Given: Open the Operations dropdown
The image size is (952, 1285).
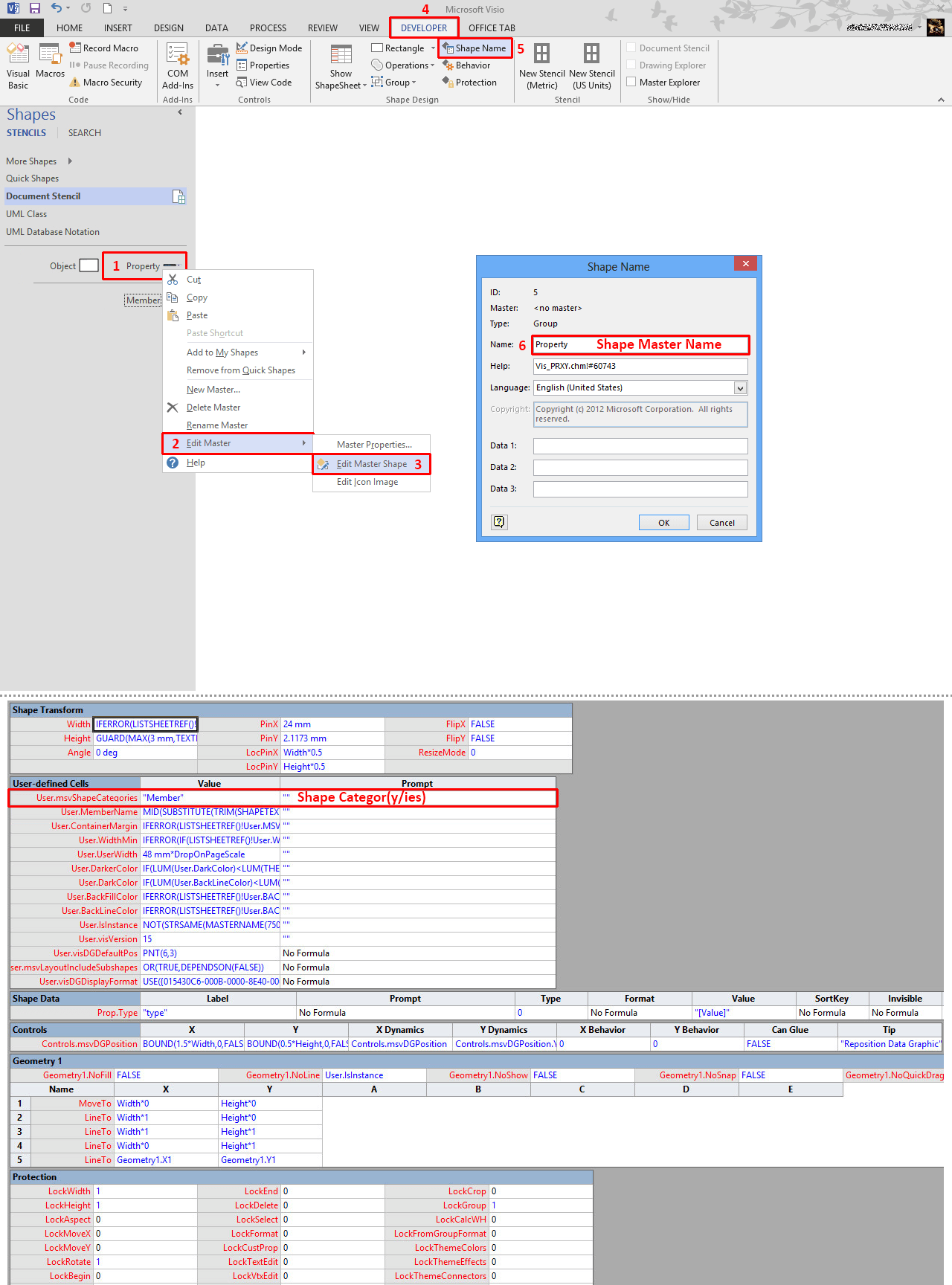Looking at the screenshot, I should click(432, 65).
